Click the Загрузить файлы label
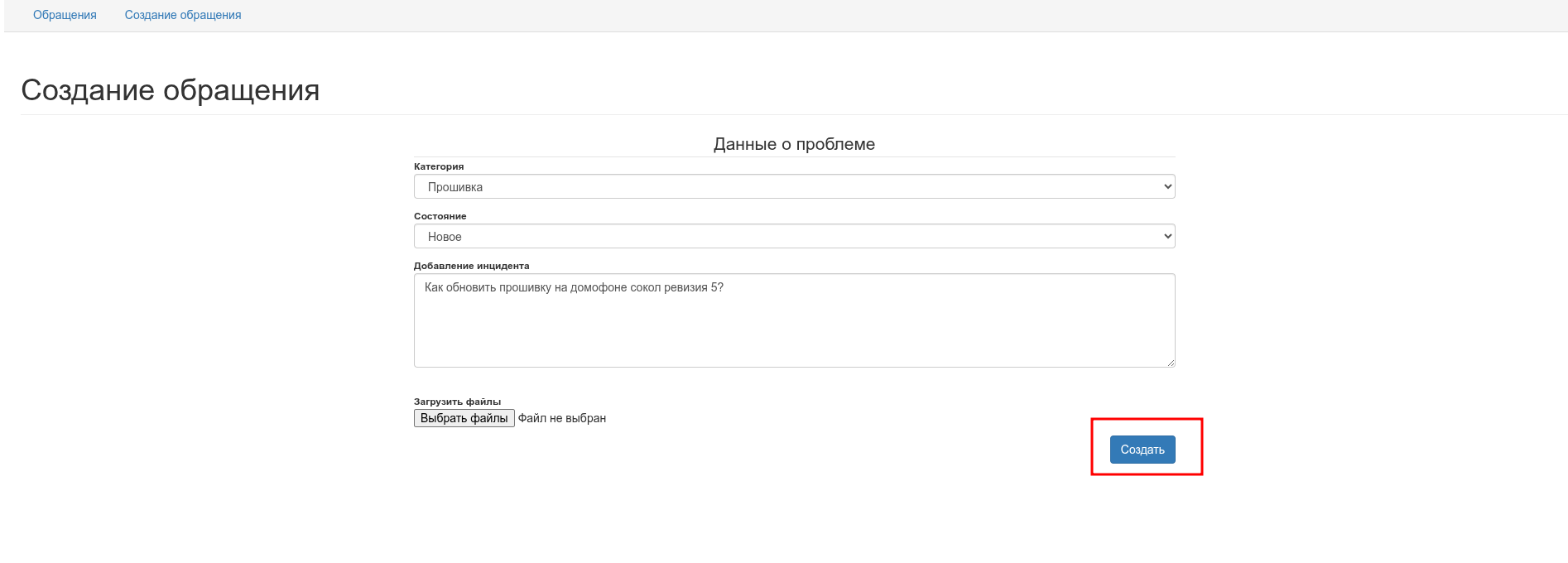The image size is (1568, 563). click(457, 402)
